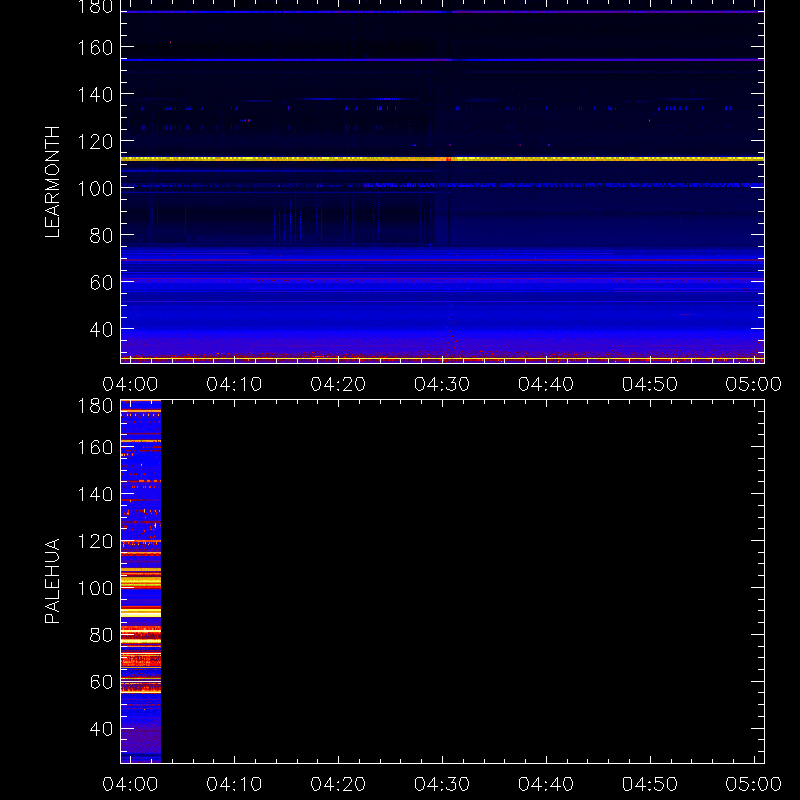Click the 04:10 time label under the Palehua plot
Viewport: 800px width, 800px height.
coord(234,784)
